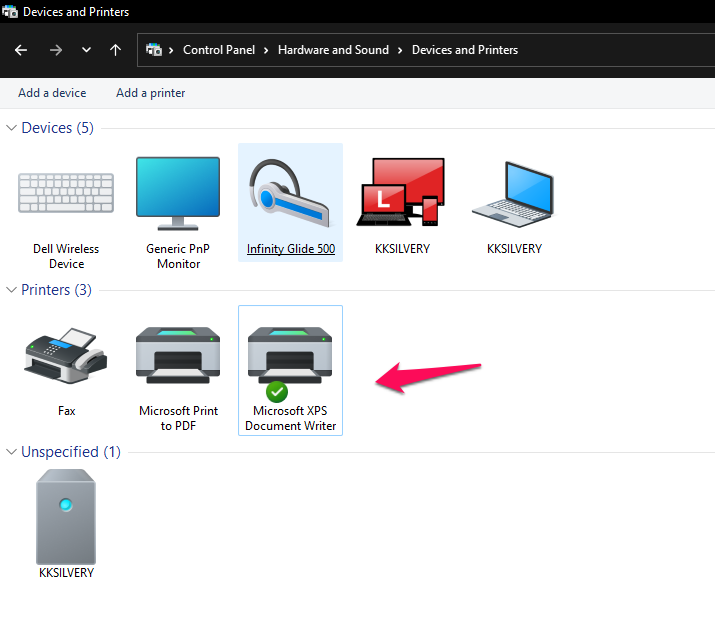Image resolution: width=715 pixels, height=618 pixels.
Task: Click the Generic PnP Monitor label
Action: [x=178, y=256]
